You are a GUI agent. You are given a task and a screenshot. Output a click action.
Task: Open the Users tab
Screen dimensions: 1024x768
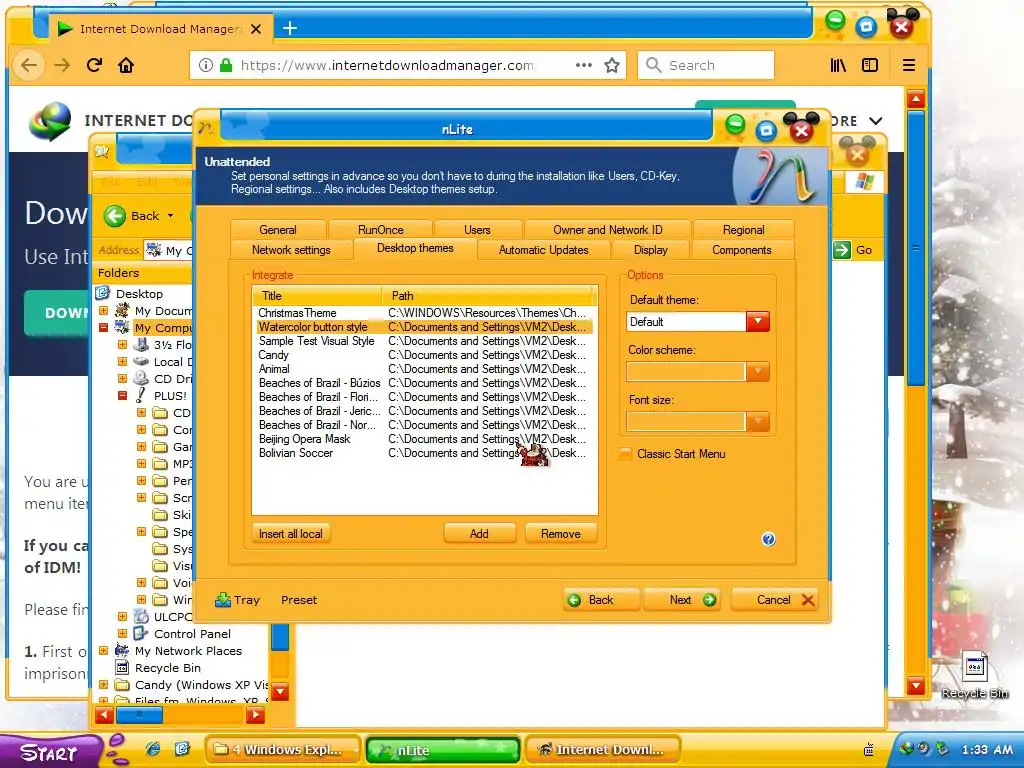pos(477,229)
